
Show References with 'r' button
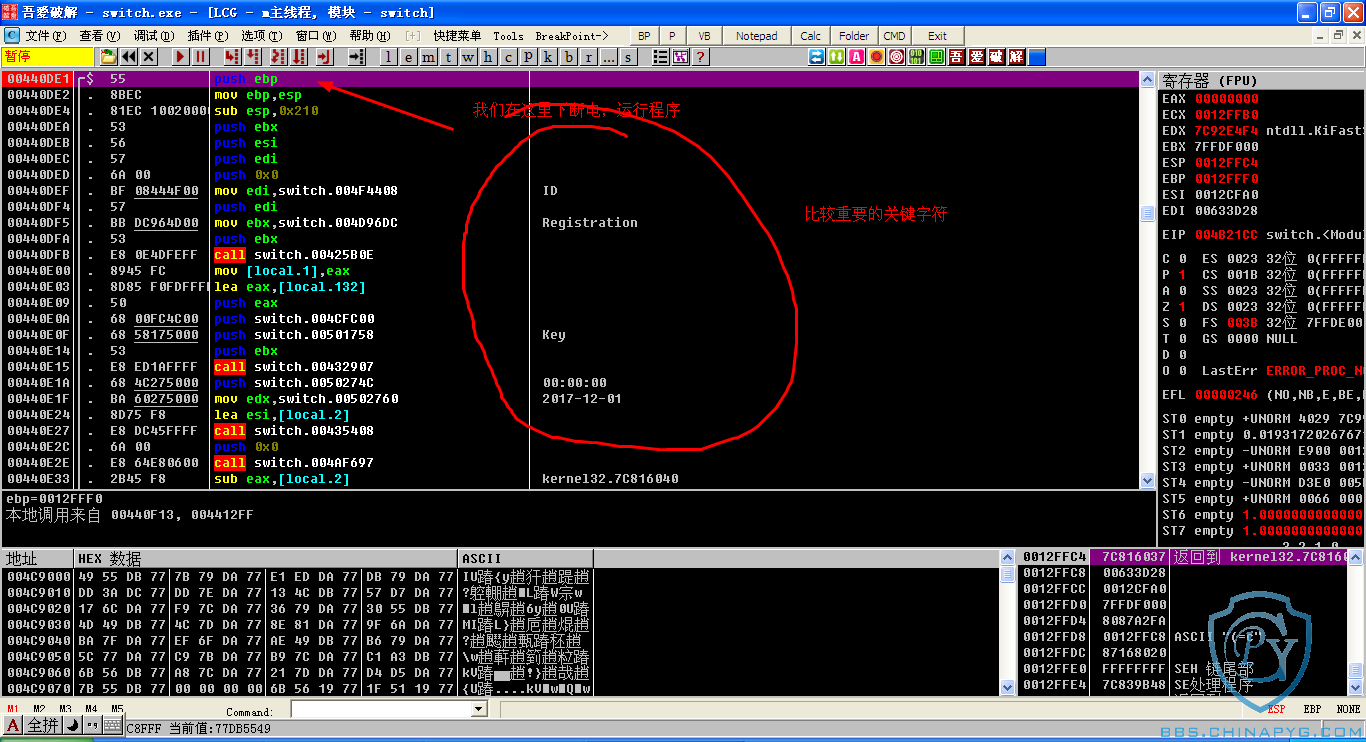point(588,57)
